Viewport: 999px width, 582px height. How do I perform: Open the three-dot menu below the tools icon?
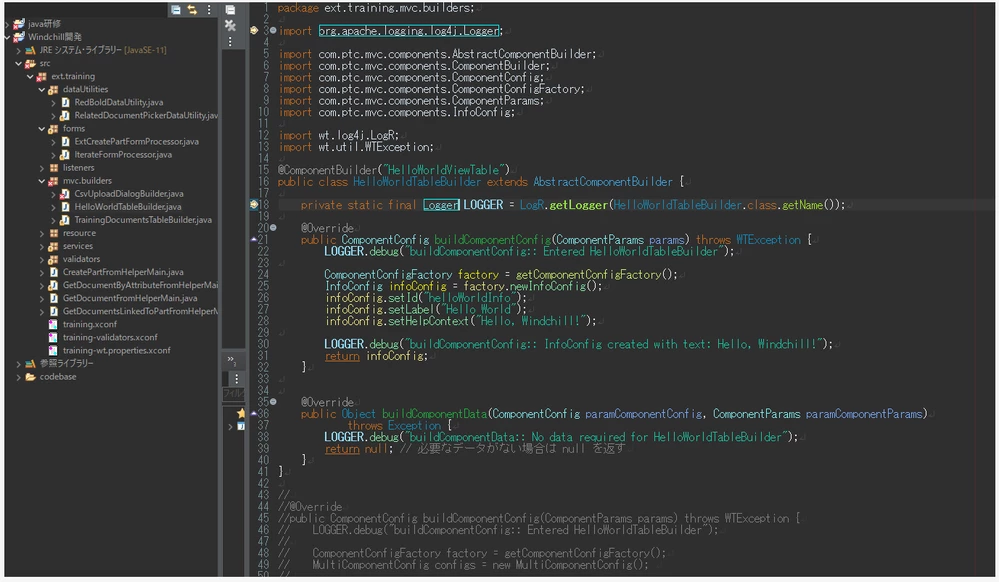(x=231, y=41)
